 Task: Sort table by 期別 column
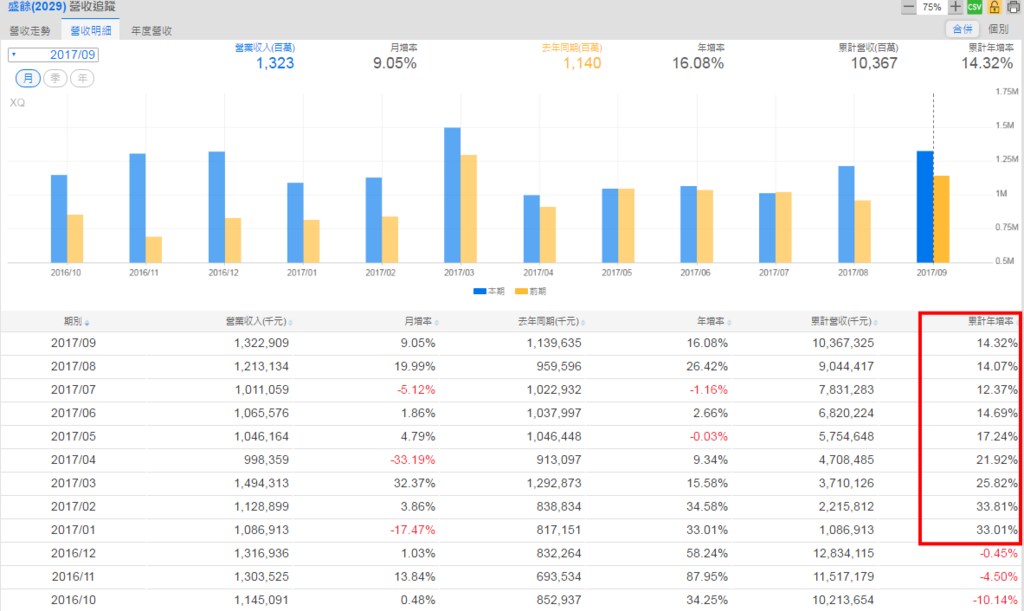[x=76, y=321]
